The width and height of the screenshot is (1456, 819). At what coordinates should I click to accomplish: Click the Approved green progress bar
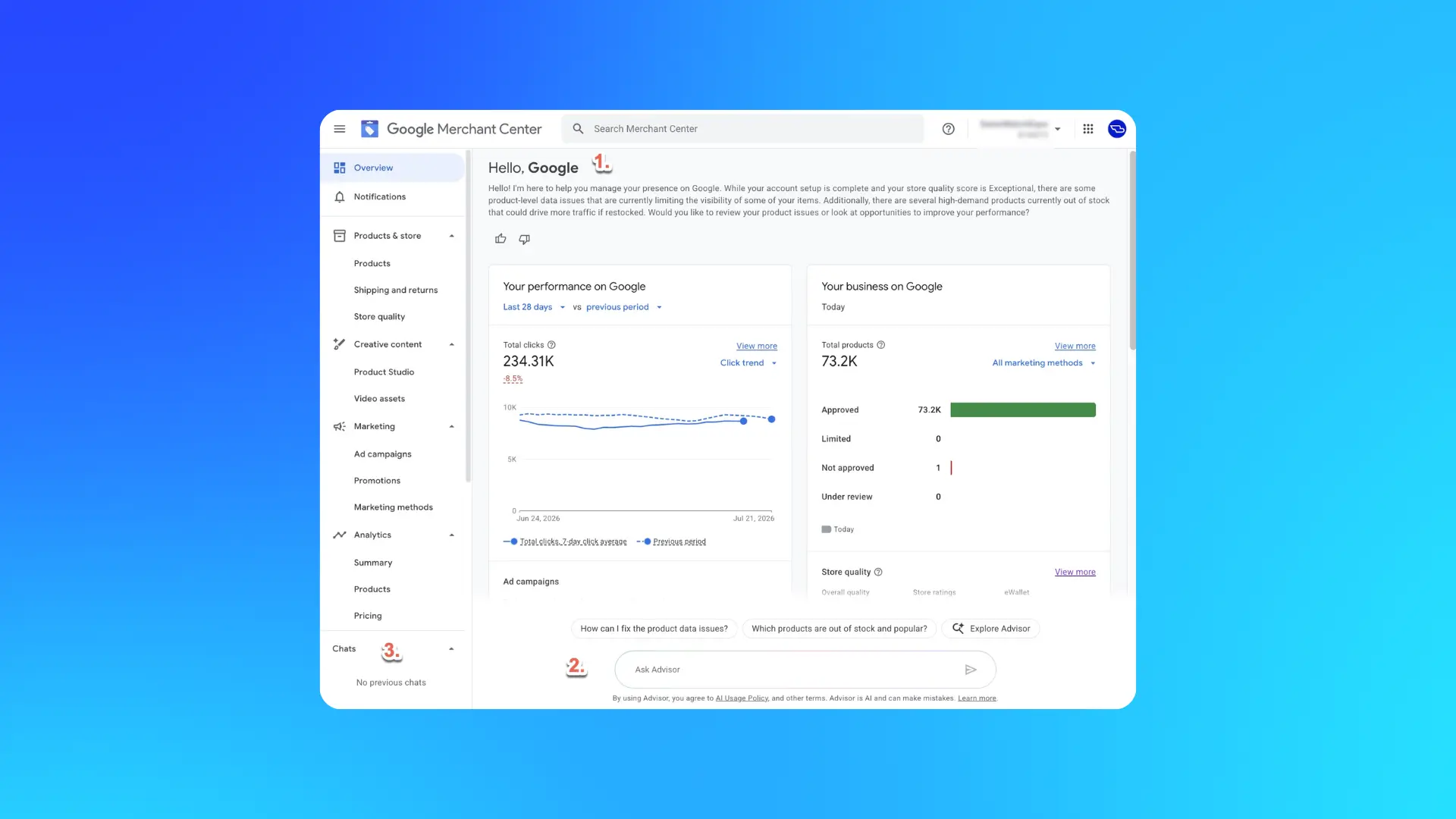(x=1023, y=410)
